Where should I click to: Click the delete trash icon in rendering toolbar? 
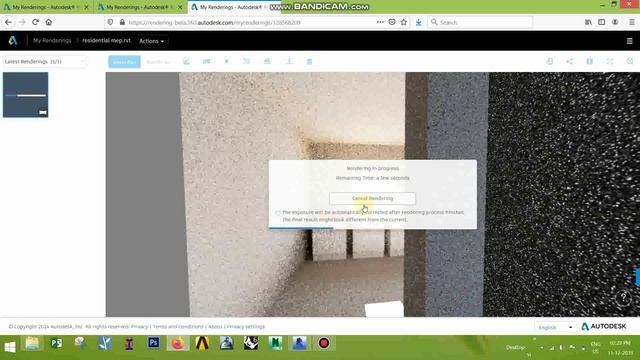309,61
